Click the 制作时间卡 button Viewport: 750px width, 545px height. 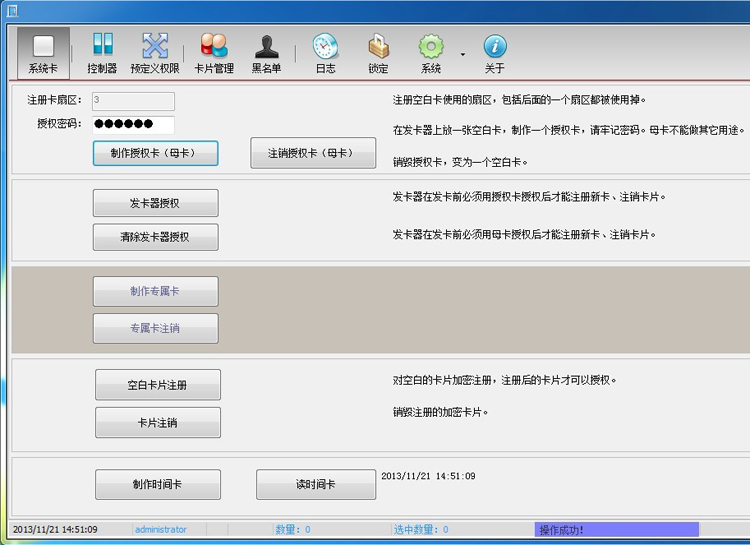158,484
